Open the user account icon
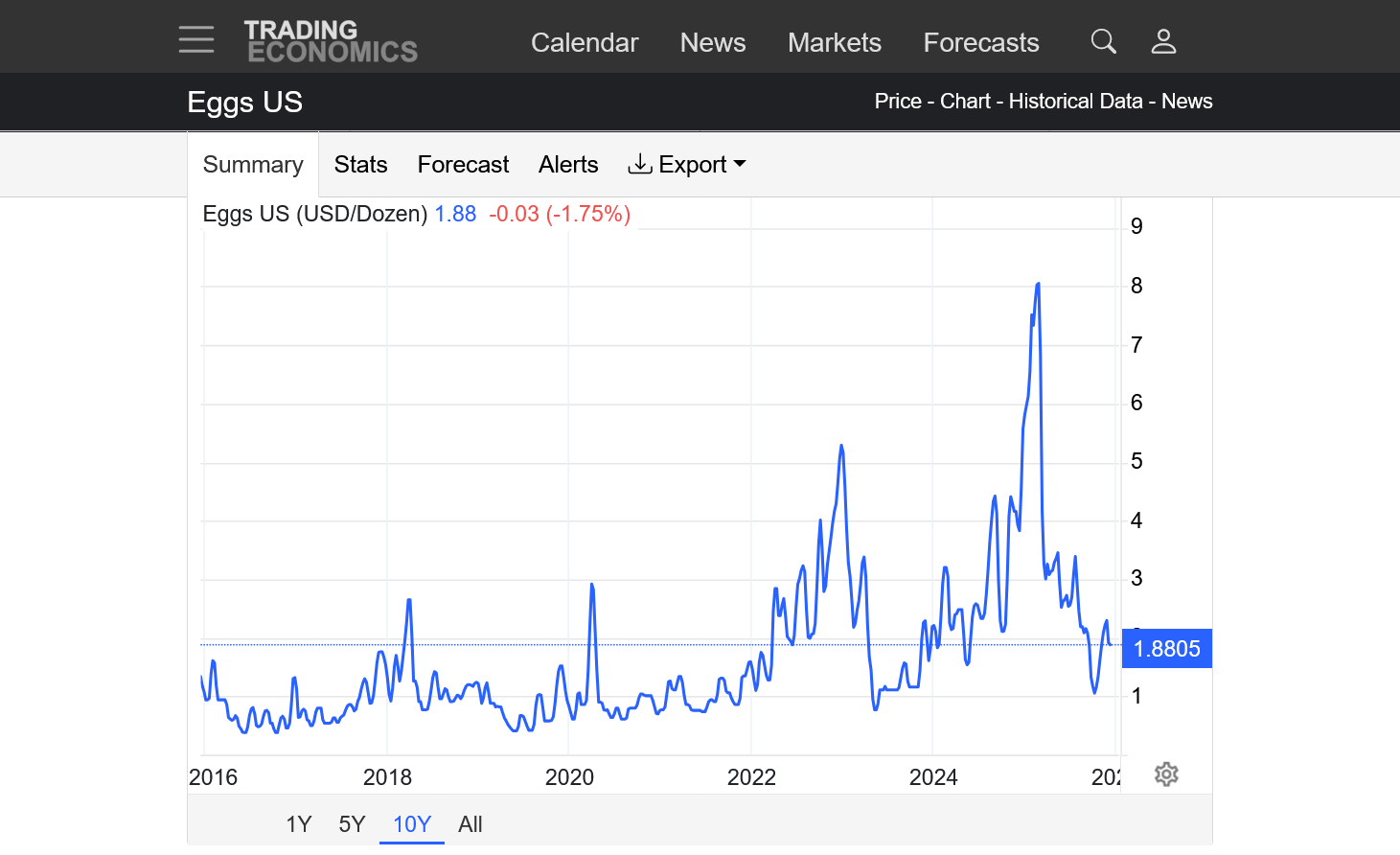The height and width of the screenshot is (855, 1400). [x=1163, y=41]
